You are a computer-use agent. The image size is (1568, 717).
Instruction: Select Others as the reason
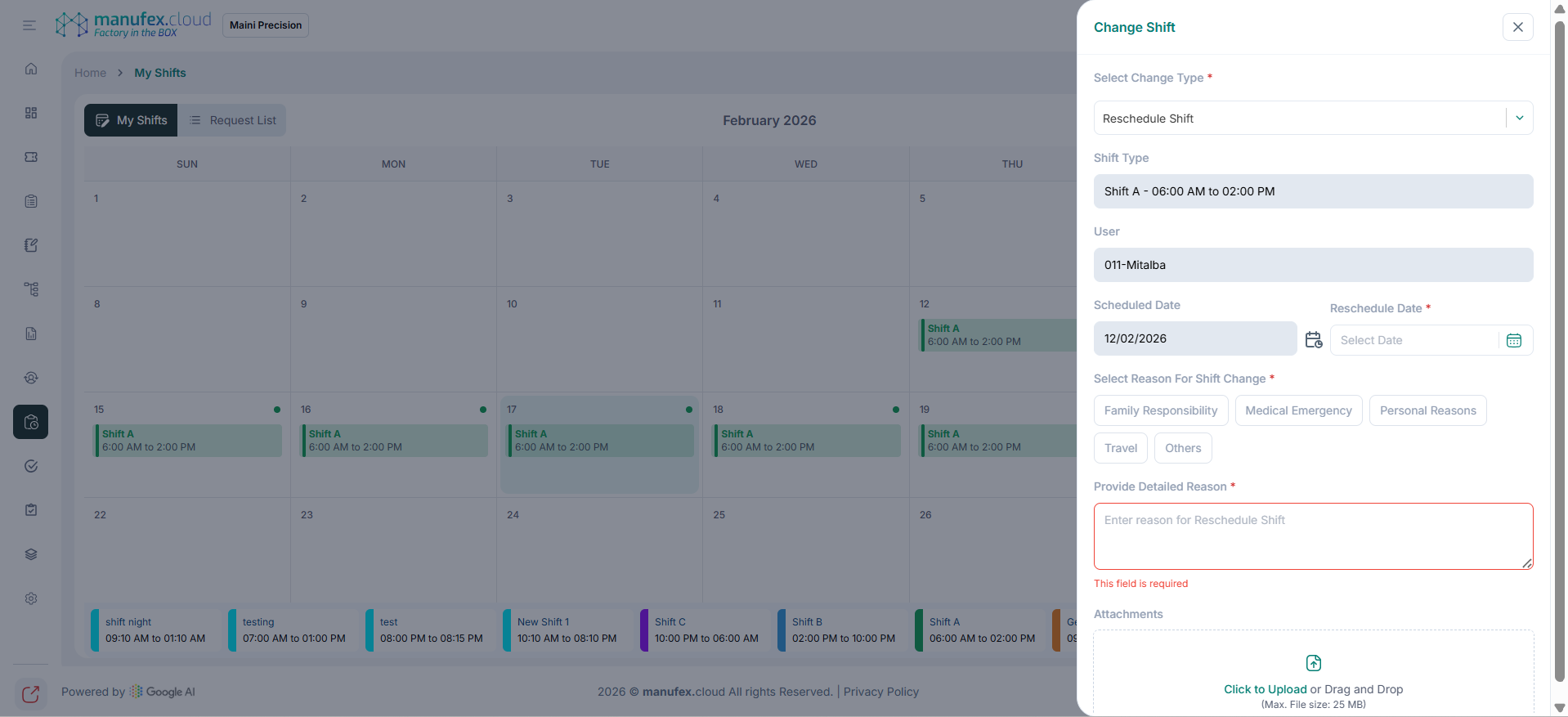coord(1183,448)
